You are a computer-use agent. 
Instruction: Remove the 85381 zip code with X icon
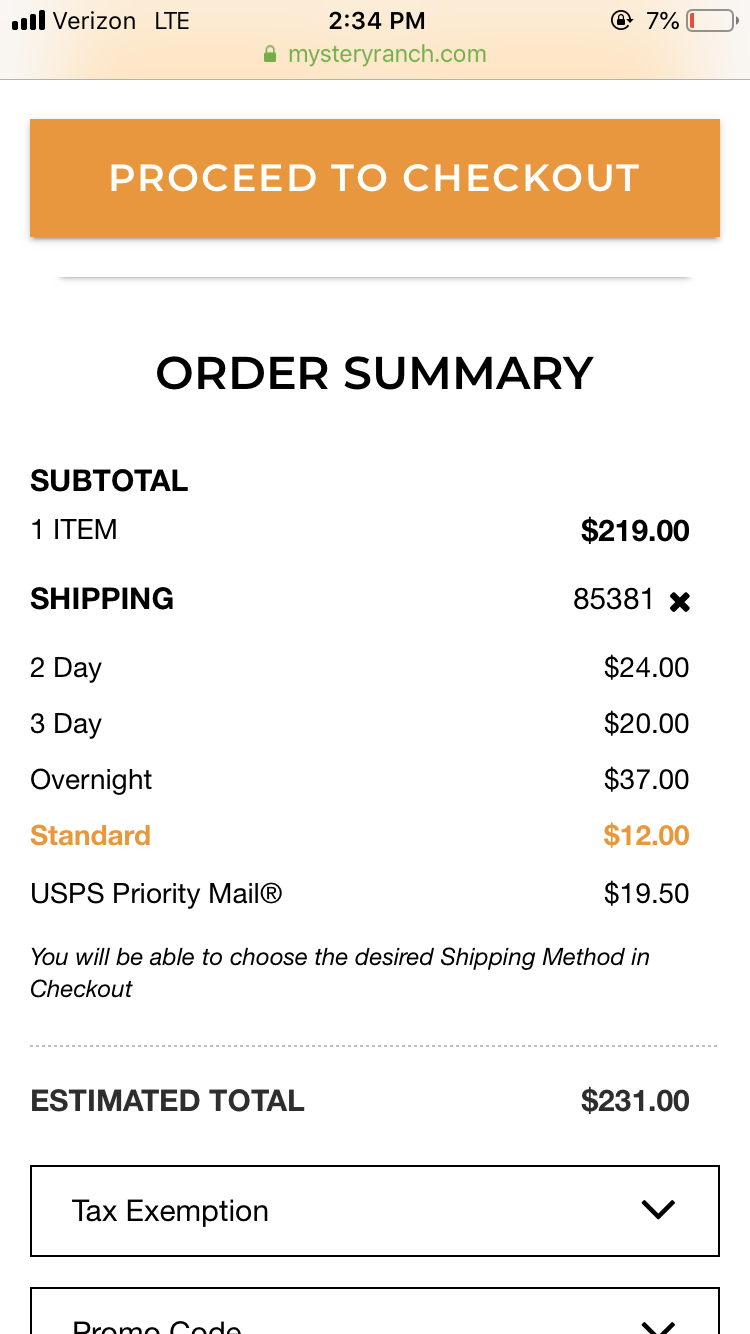coord(680,602)
